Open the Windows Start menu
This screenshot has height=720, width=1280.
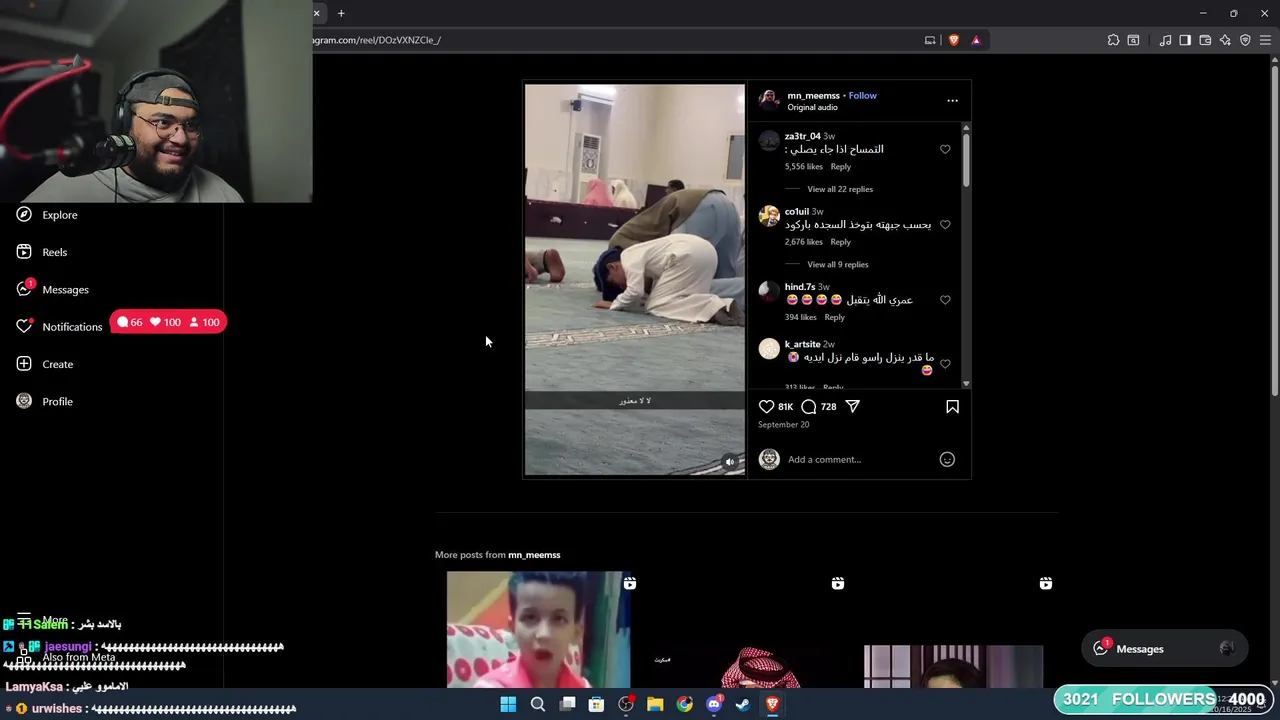[x=508, y=704]
